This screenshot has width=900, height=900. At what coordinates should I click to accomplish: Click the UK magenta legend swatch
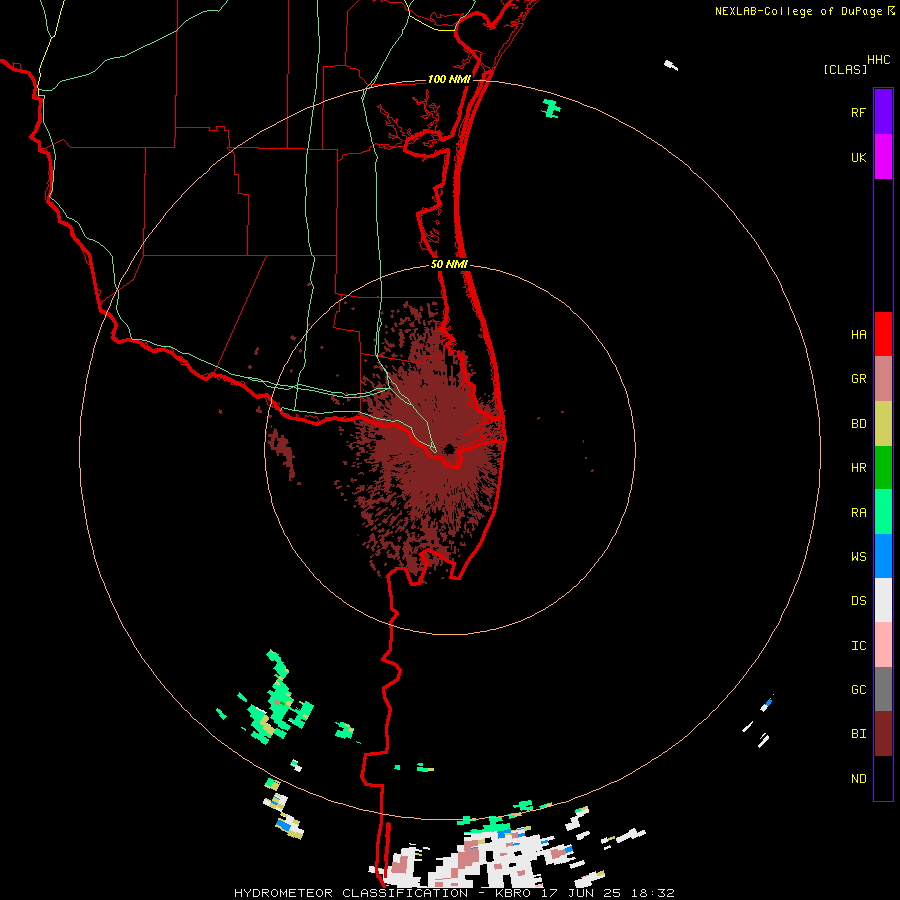(883, 157)
